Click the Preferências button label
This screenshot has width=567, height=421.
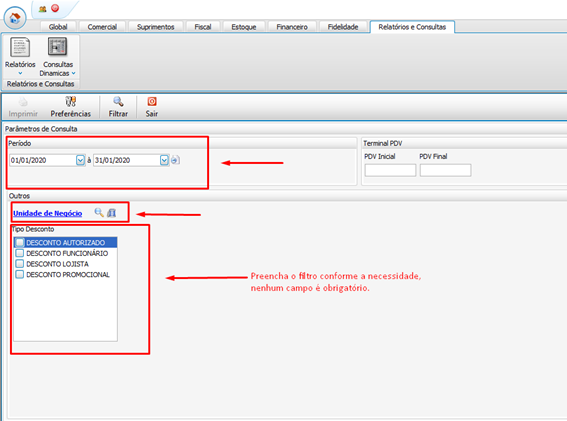pyautogui.click(x=71, y=114)
